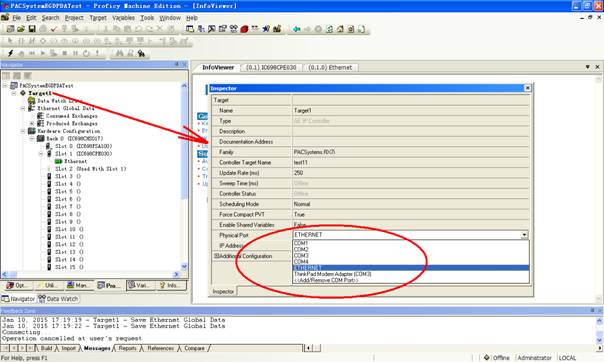The width and height of the screenshot is (604, 362).
Task: Click Navigator tree scroll down arrow
Action: pyautogui.click(x=184, y=266)
